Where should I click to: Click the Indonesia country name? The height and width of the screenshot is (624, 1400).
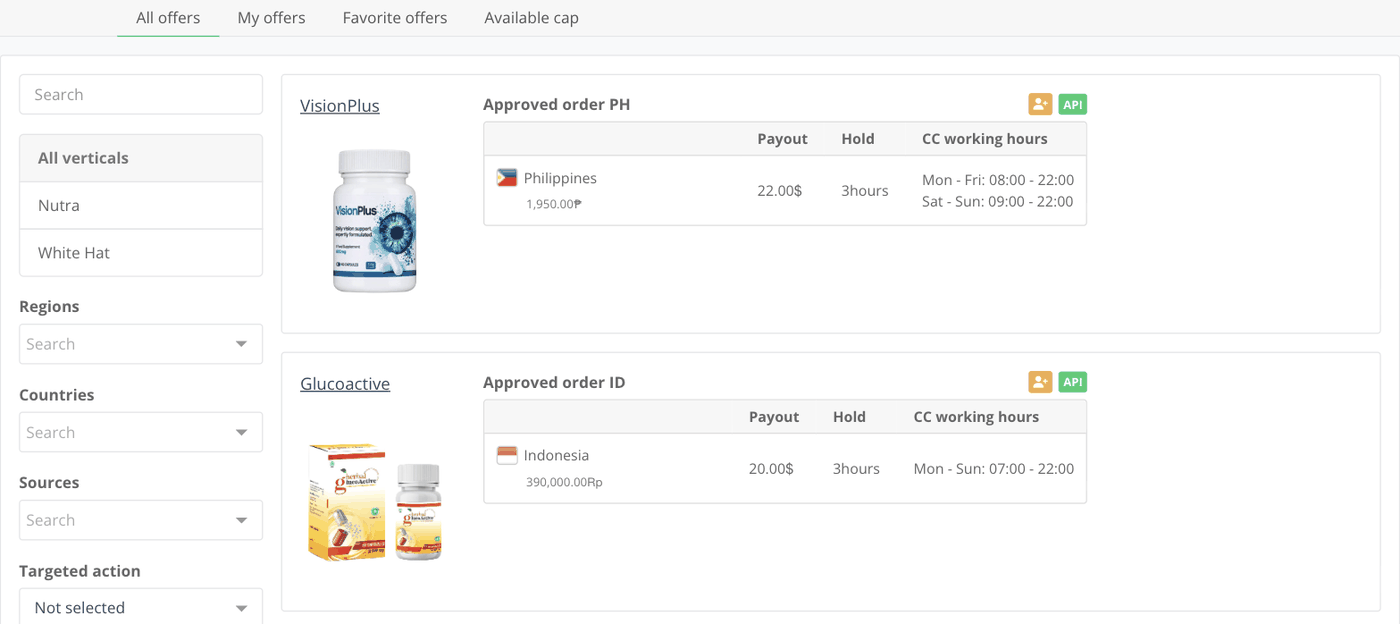tap(556, 455)
